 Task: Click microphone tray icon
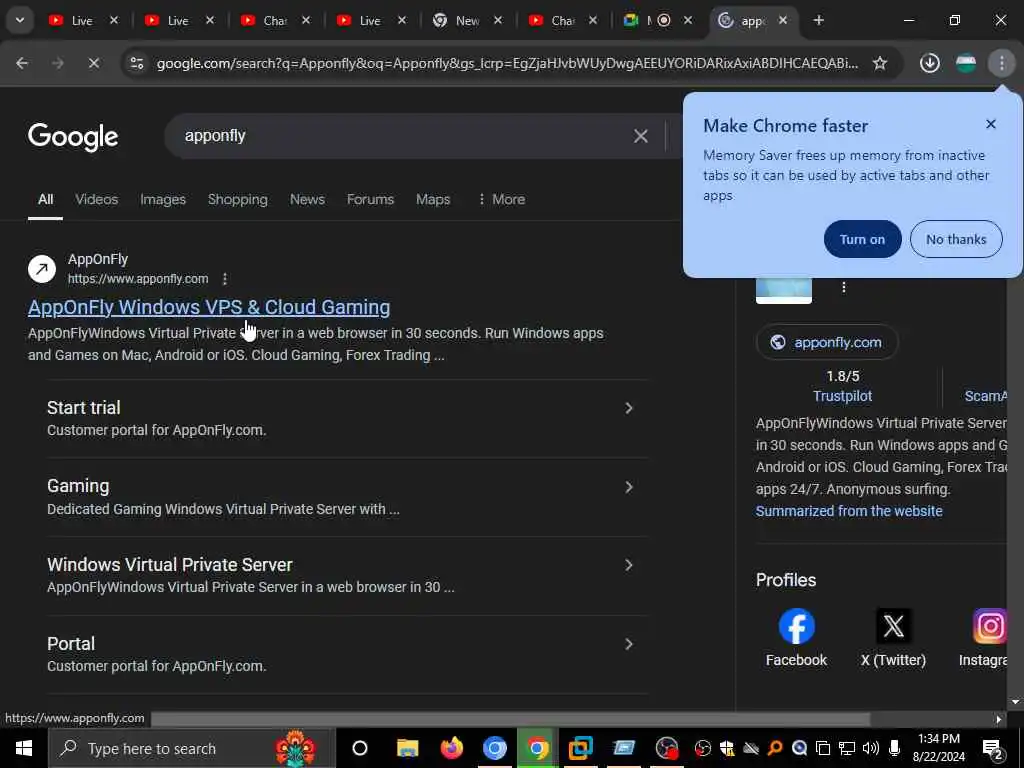[895, 748]
